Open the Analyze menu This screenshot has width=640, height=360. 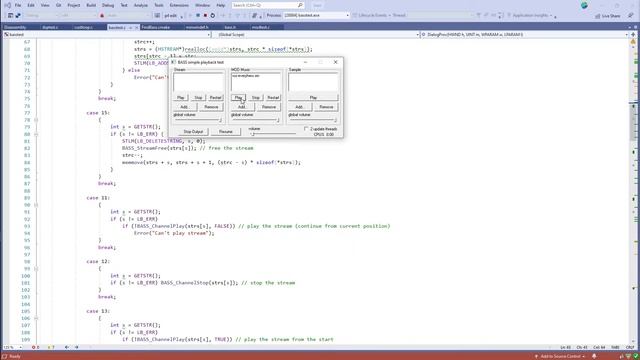(141, 5)
